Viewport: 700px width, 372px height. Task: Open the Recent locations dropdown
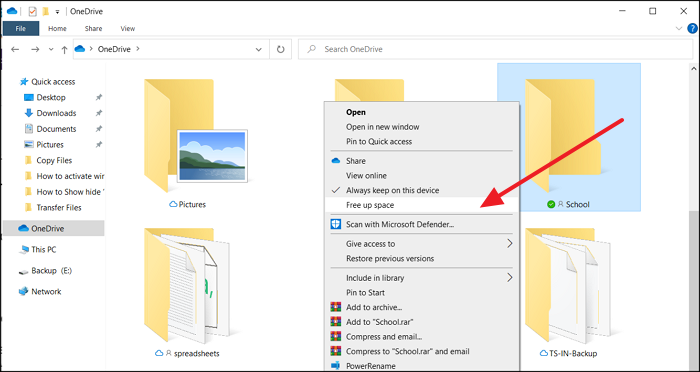[51, 50]
